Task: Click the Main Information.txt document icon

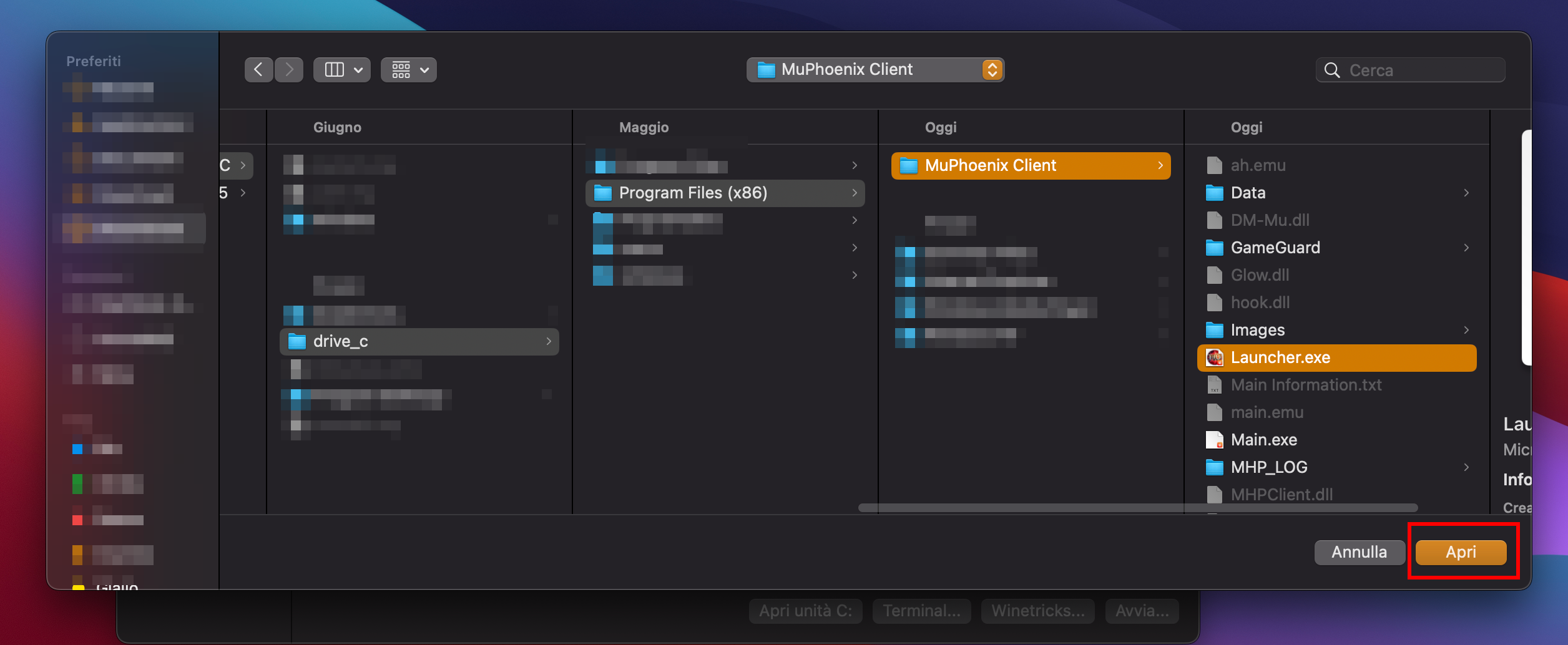Action: click(x=1215, y=385)
